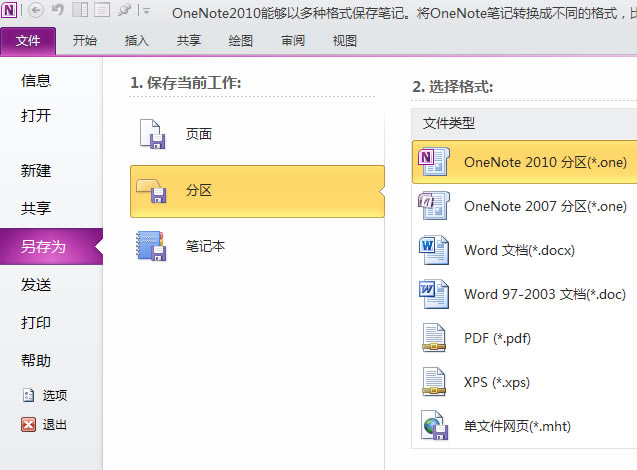Click the 退出 exit button

[45, 425]
